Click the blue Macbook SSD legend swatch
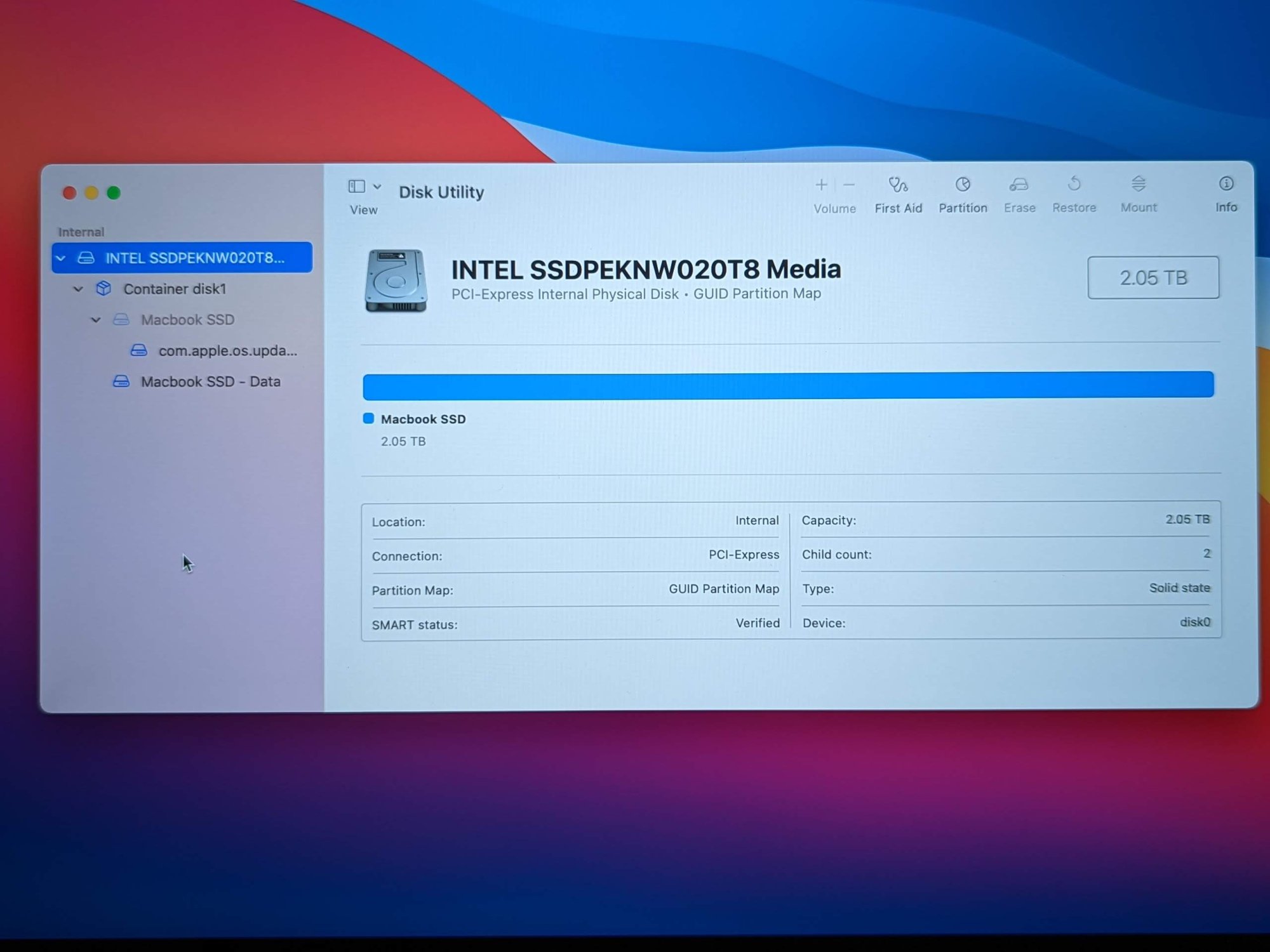 [368, 418]
